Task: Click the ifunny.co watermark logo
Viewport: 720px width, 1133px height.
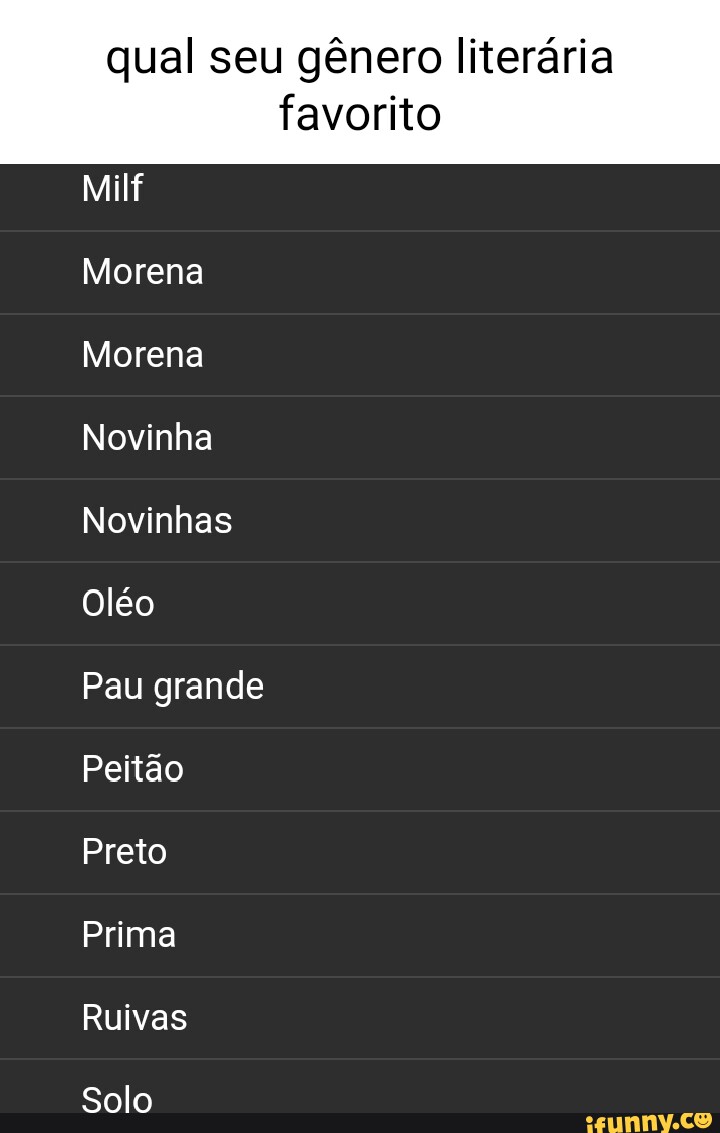Action: coord(648,1123)
